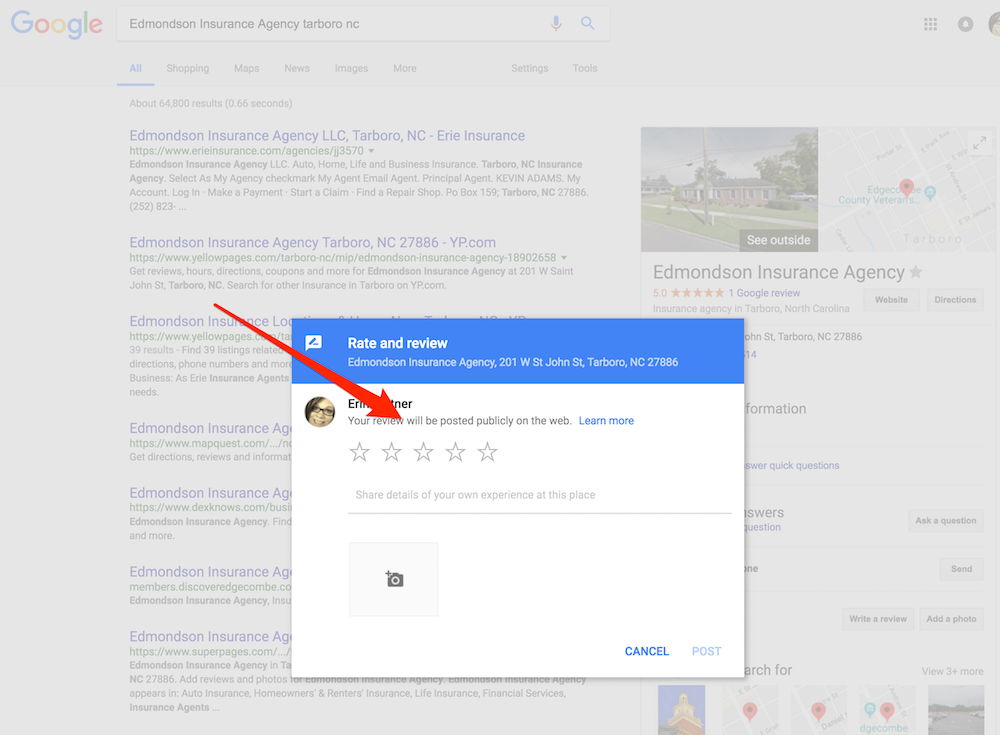The height and width of the screenshot is (735, 1000).
Task: Click the Website button in knowledge panel
Action: [x=891, y=300]
